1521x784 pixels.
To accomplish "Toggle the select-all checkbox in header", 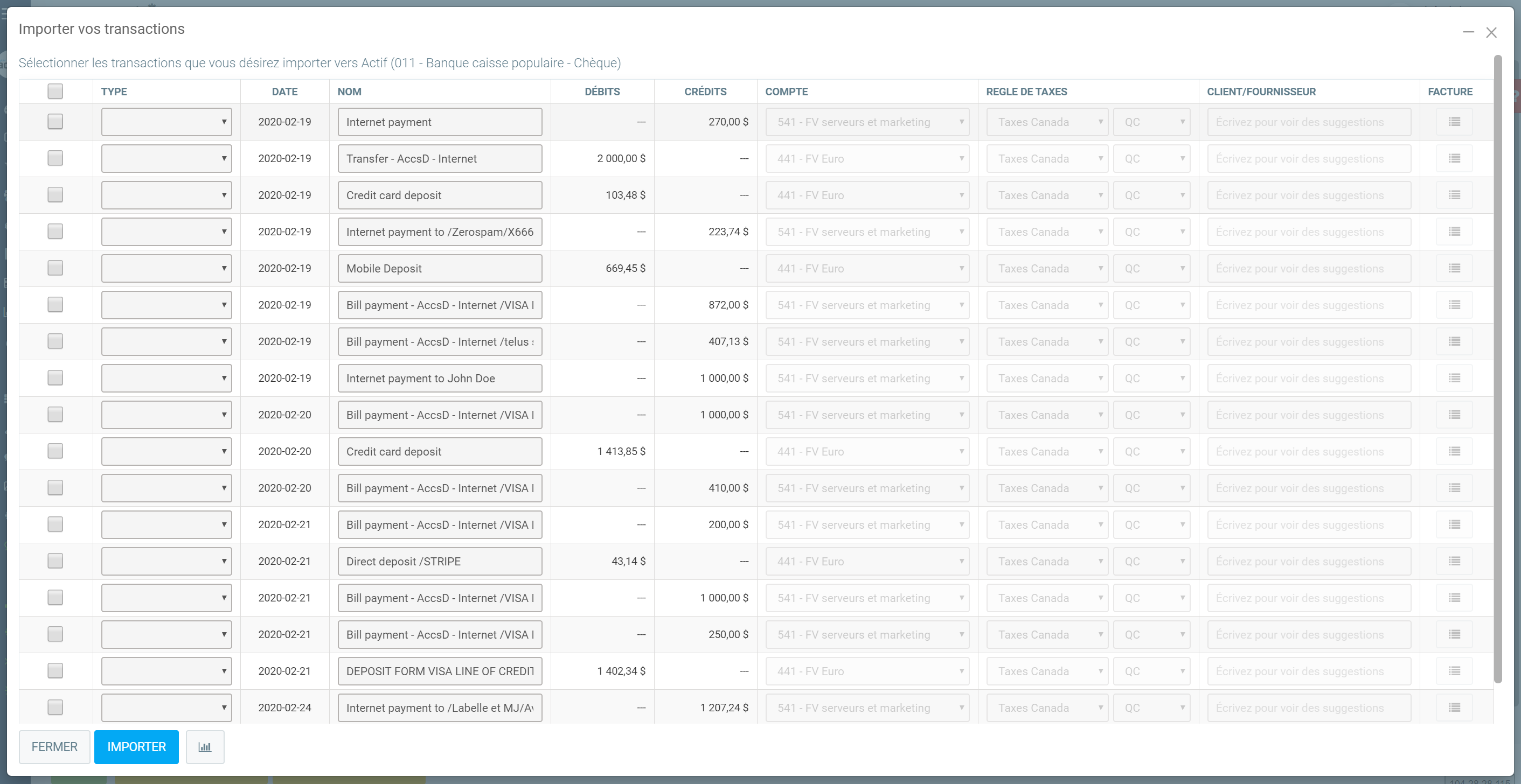I will point(55,91).
